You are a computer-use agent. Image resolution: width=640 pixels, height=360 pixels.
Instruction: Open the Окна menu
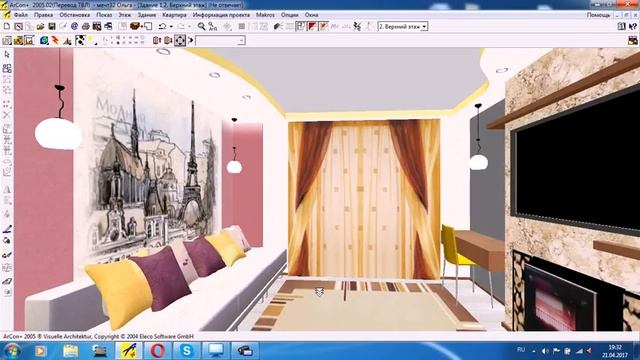[311, 15]
